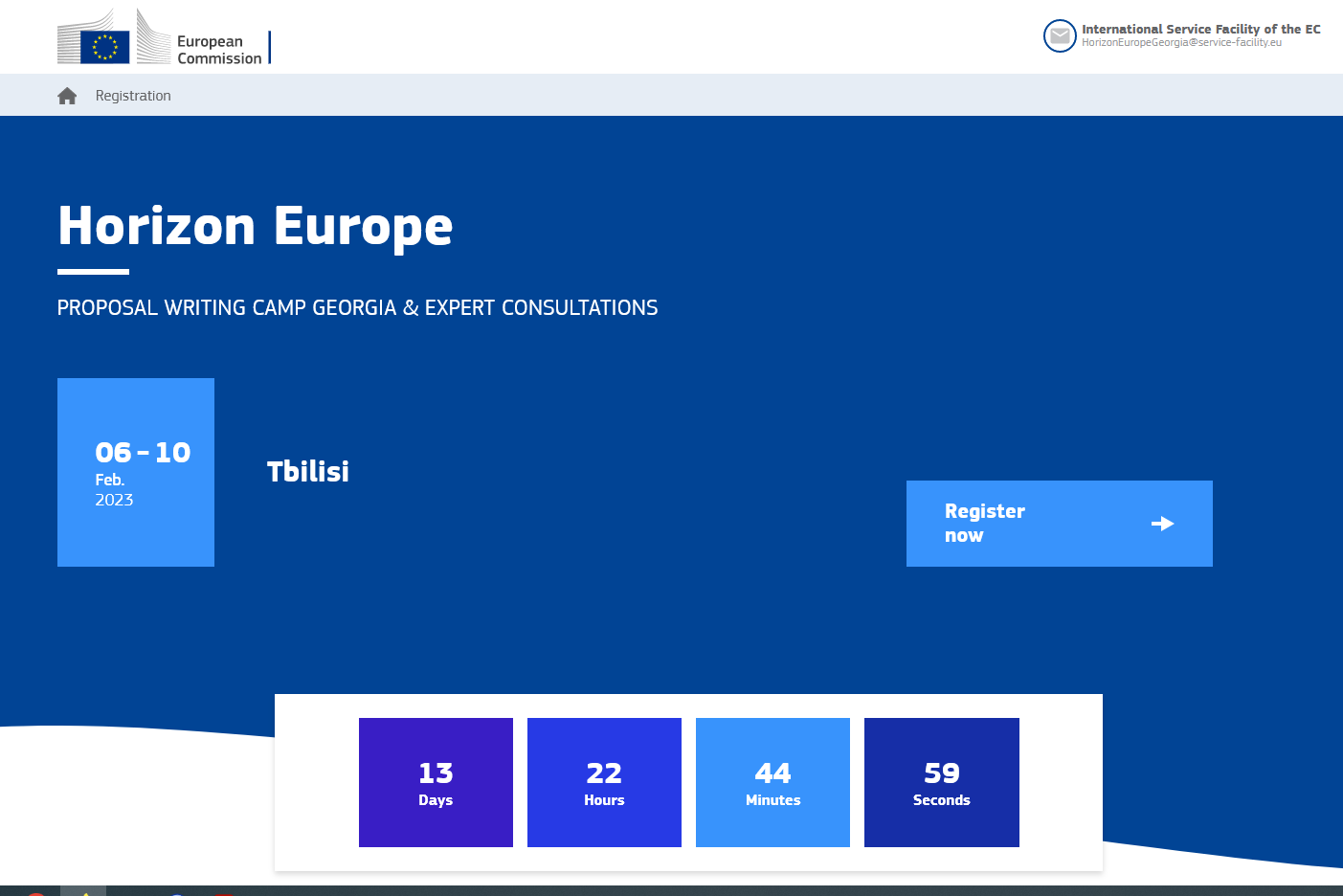Click the envelope mail icon in header
1343x896 pixels.
[1060, 36]
